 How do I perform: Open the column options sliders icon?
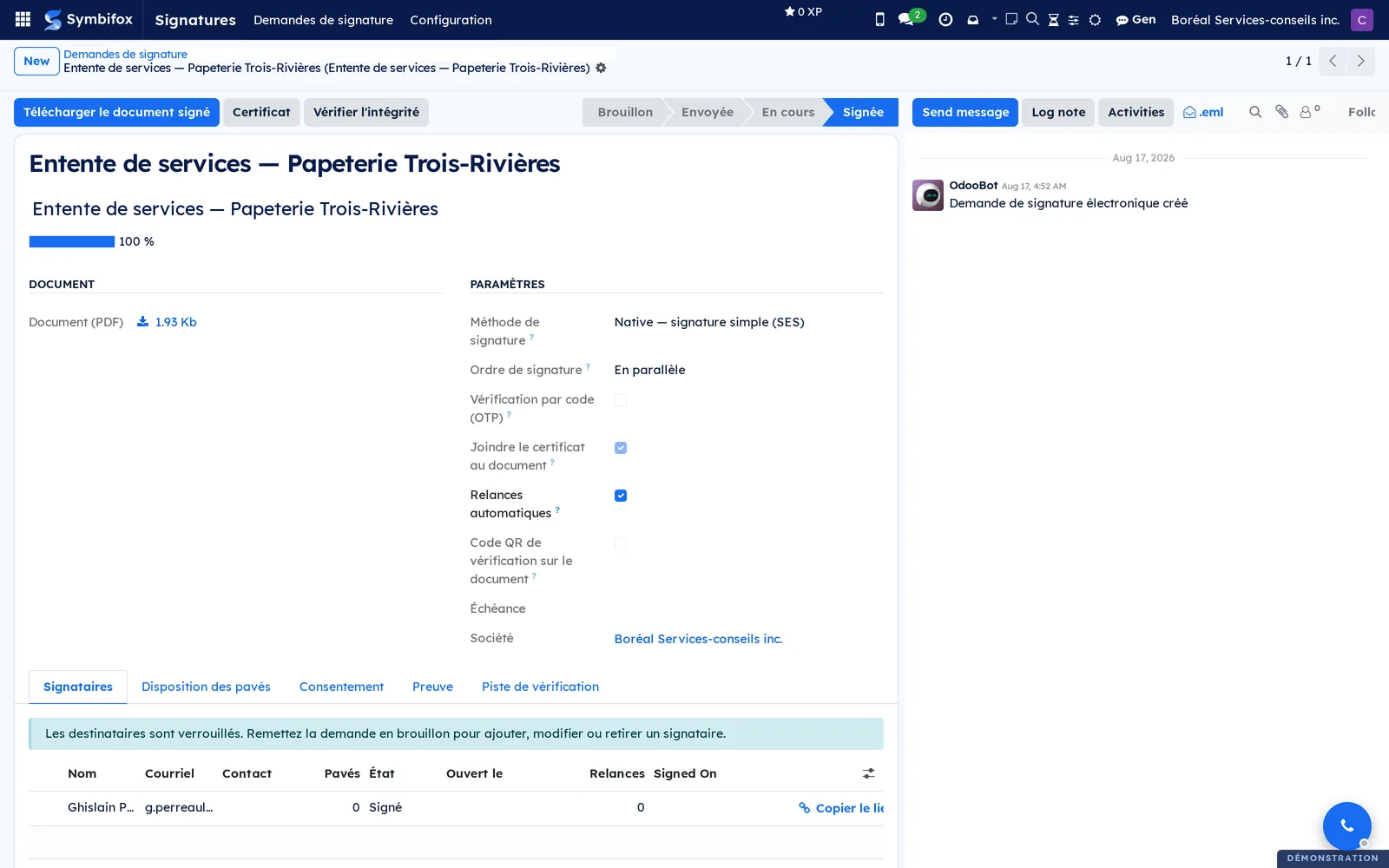click(x=868, y=773)
